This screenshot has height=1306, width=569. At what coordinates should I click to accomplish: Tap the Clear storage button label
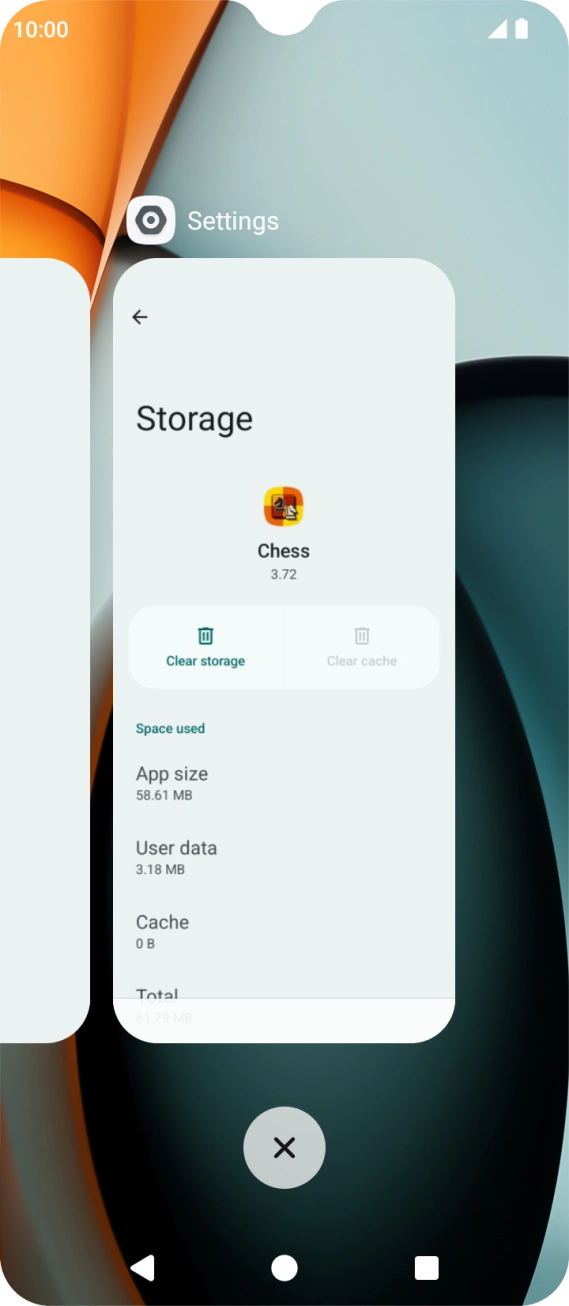pos(205,661)
